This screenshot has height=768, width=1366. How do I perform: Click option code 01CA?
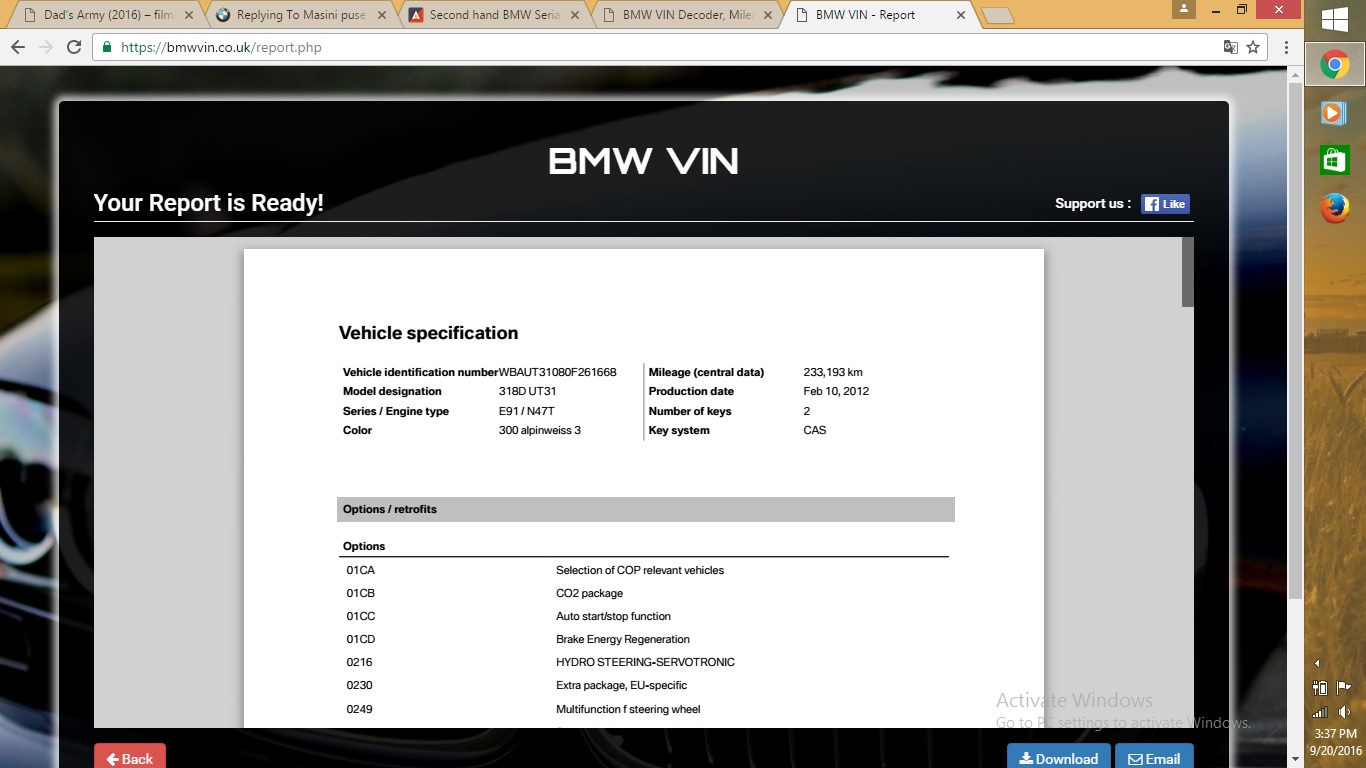361,570
